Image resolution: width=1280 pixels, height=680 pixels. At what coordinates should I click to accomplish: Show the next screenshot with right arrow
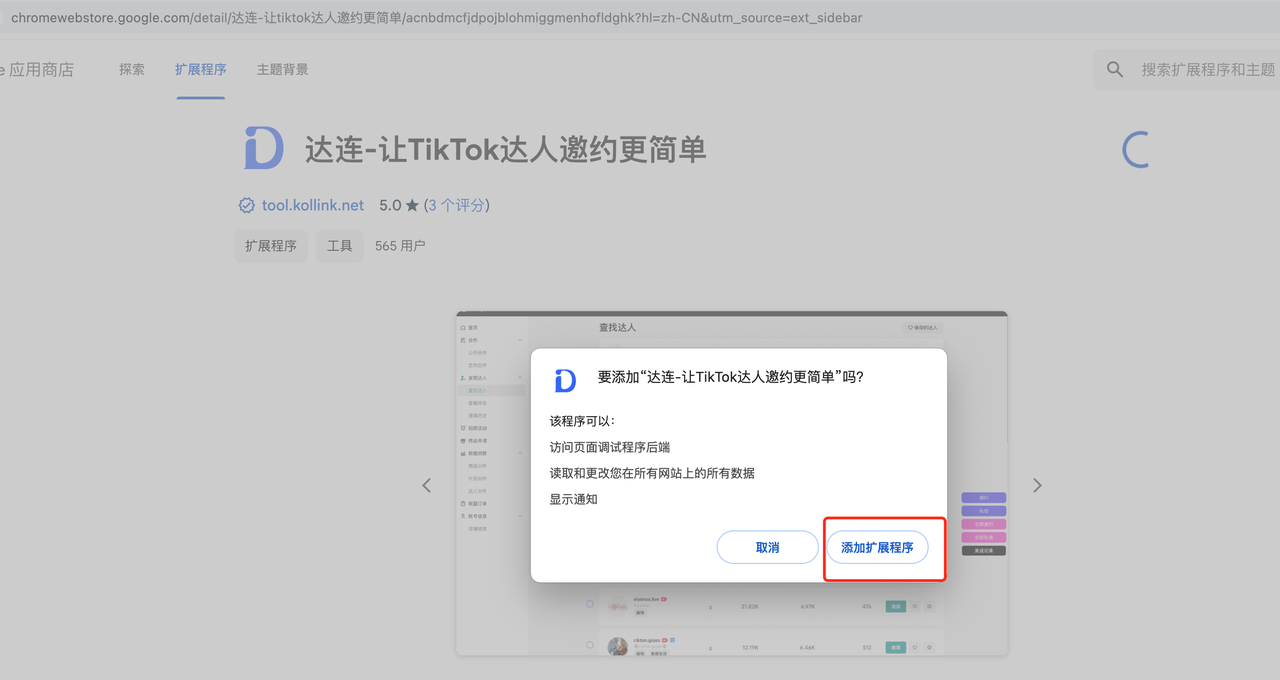point(1037,485)
